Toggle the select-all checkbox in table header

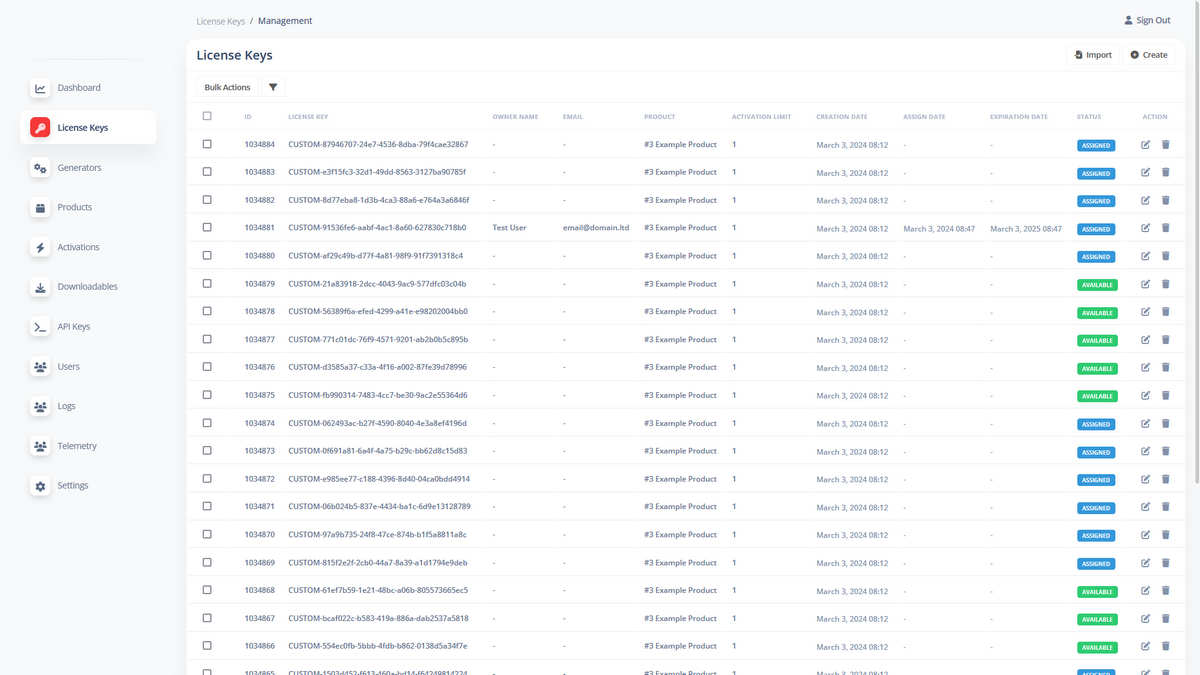tap(207, 116)
